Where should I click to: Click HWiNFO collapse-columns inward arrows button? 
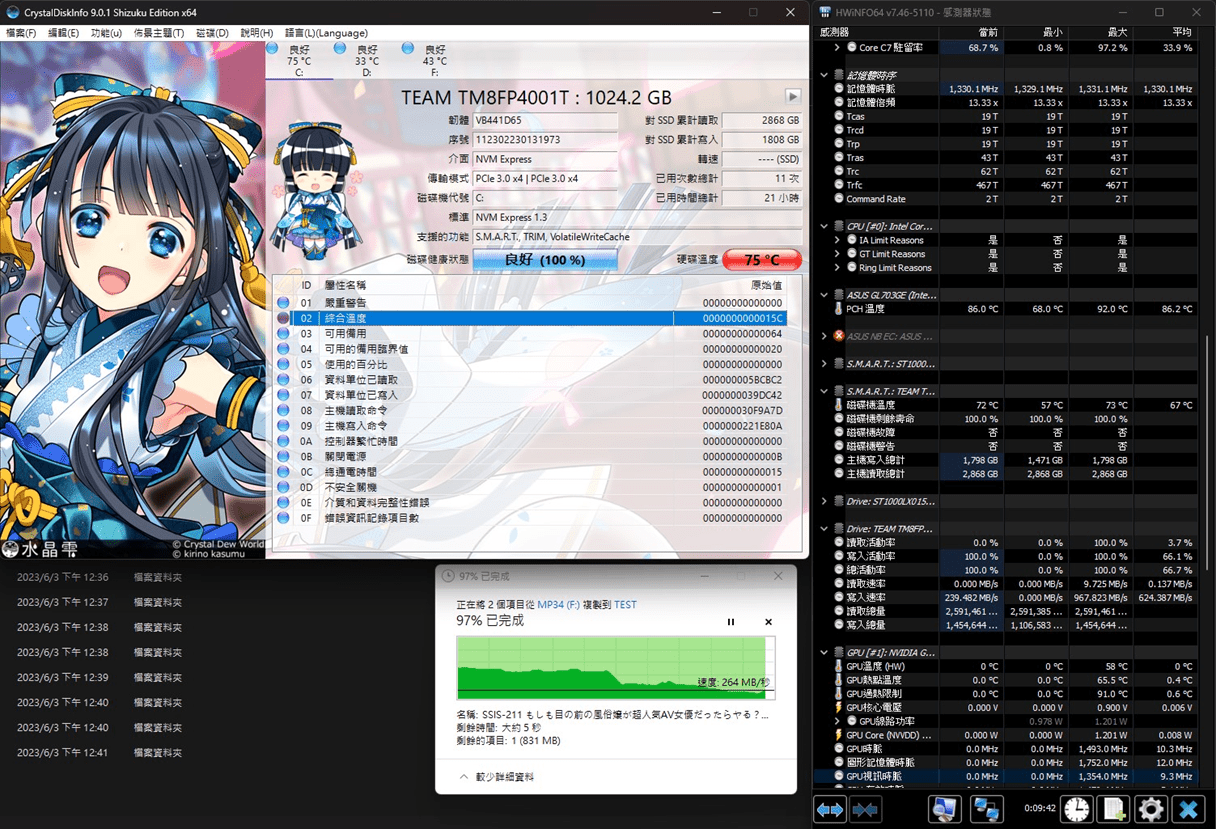865,809
